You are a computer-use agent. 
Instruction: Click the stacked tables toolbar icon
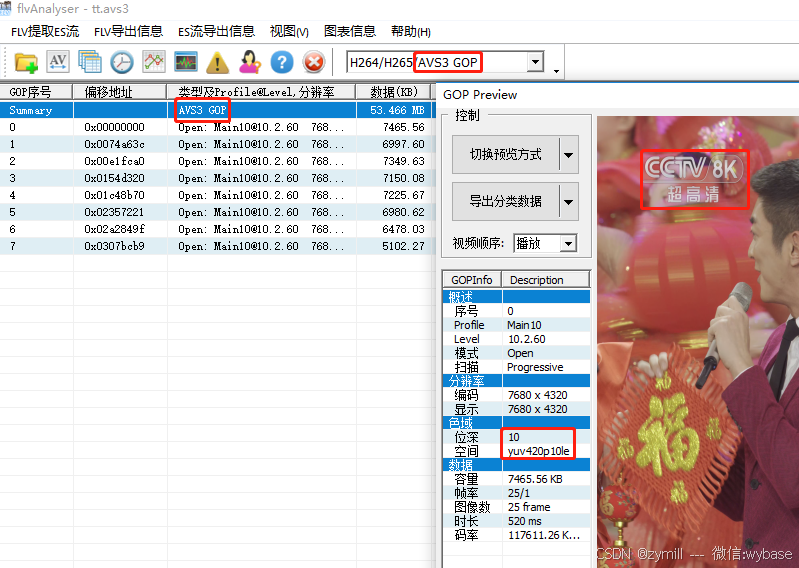[x=90, y=62]
